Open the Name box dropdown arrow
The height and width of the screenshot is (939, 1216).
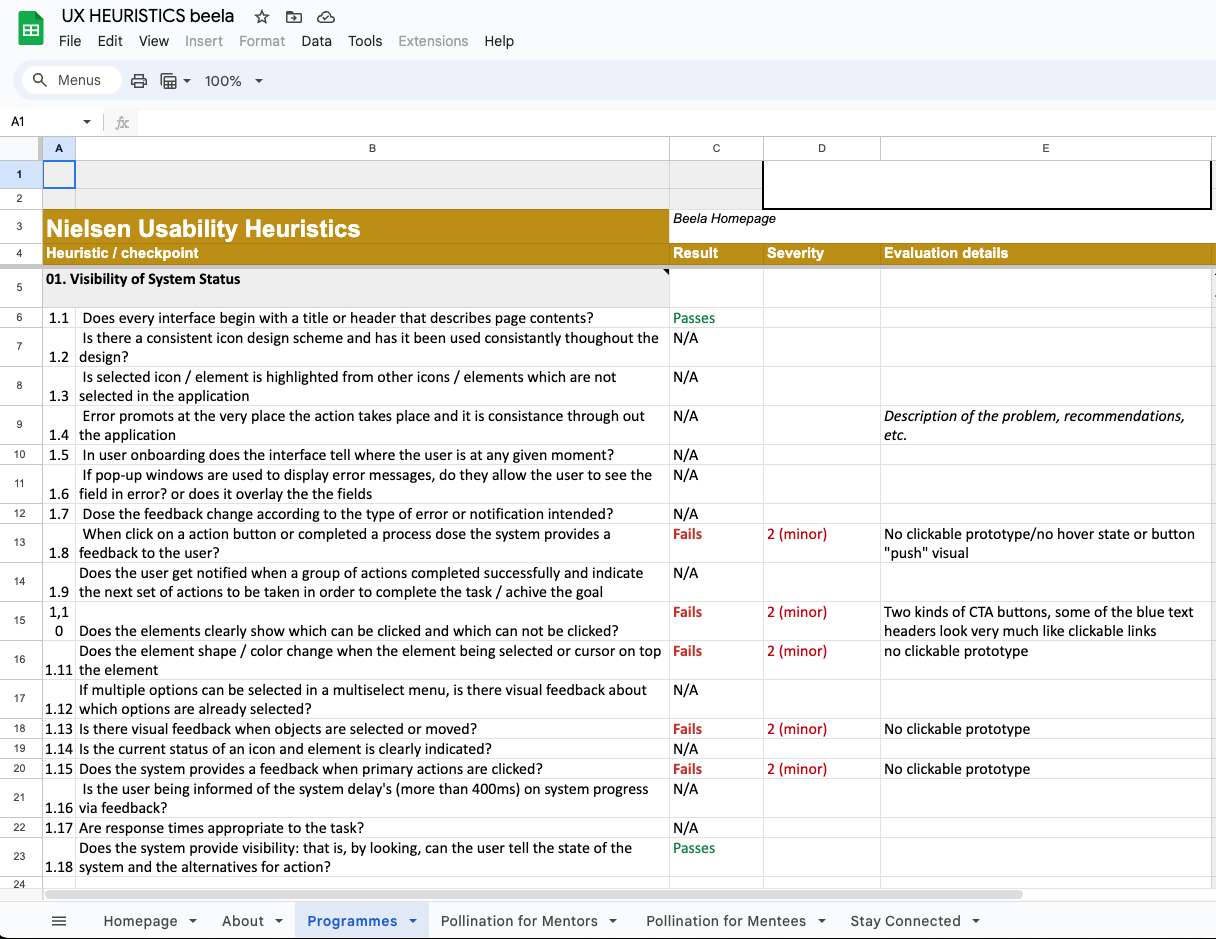pos(87,122)
